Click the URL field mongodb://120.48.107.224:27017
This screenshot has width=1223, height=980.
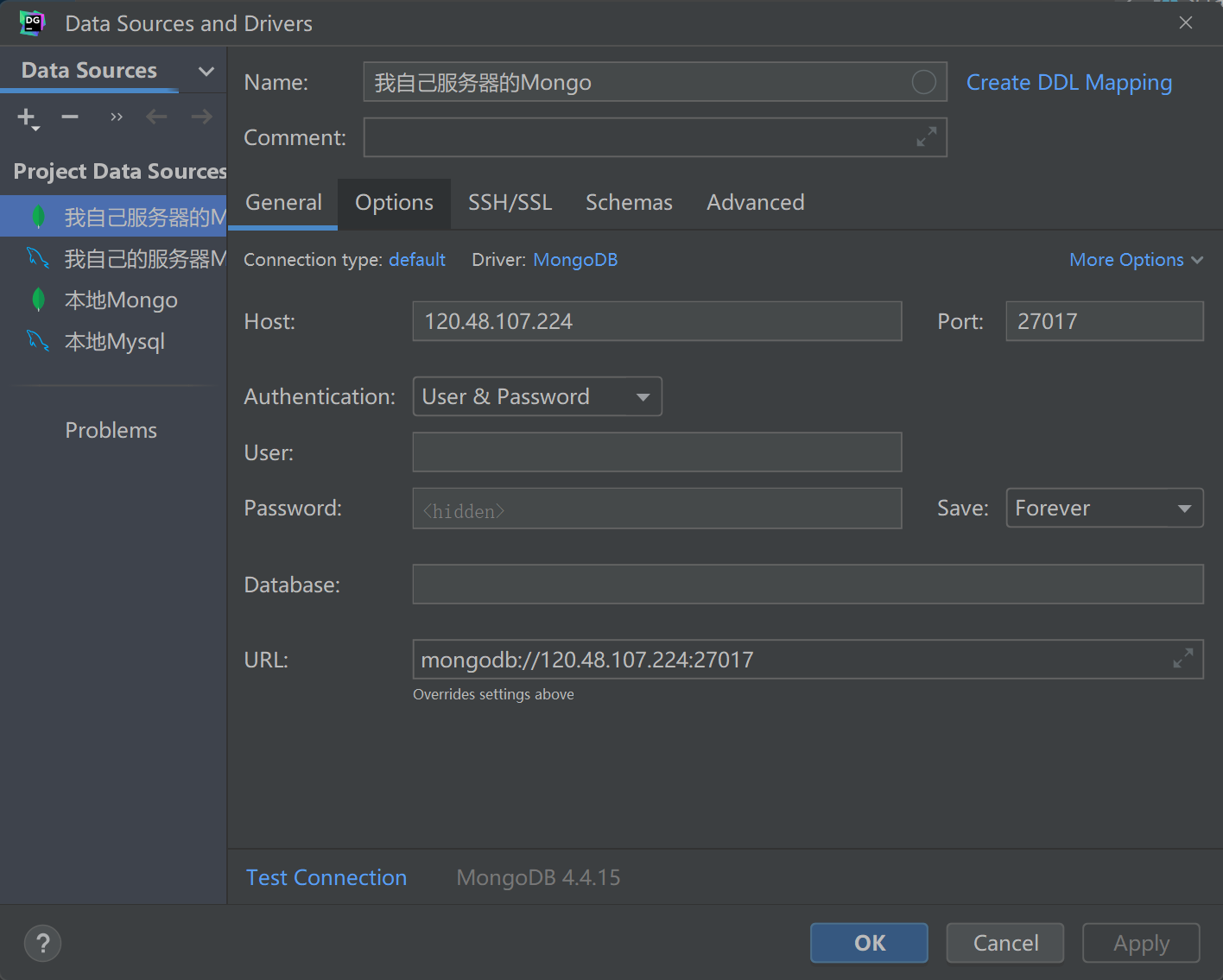[808, 659]
